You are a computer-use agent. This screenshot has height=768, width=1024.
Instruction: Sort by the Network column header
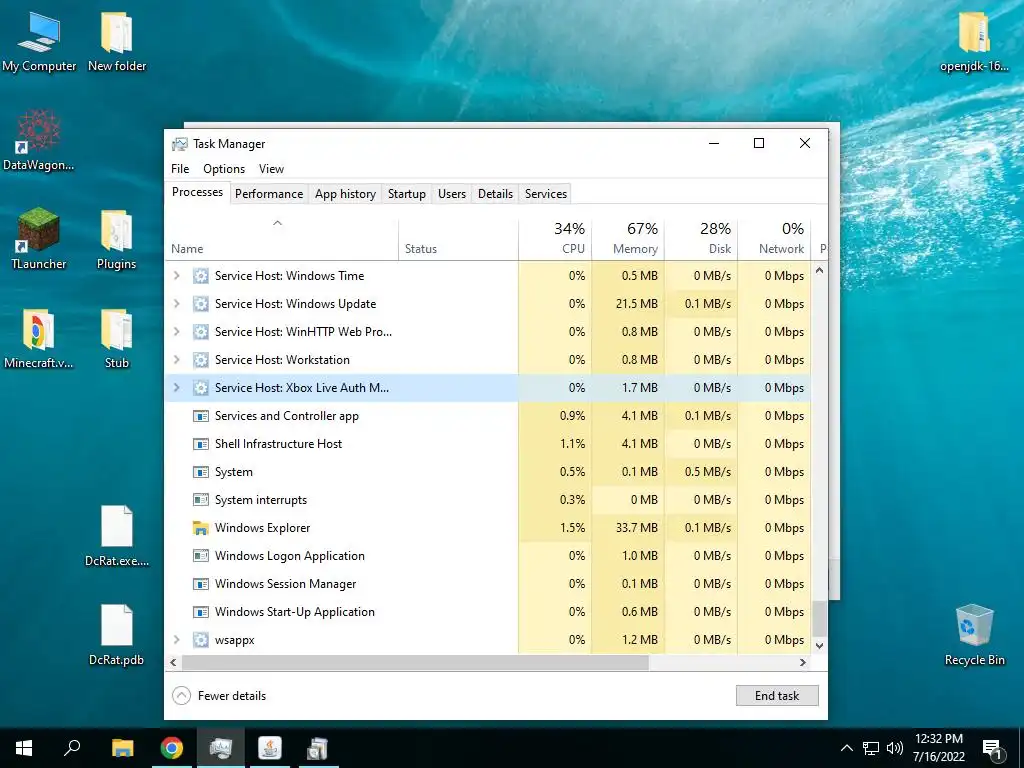click(774, 240)
